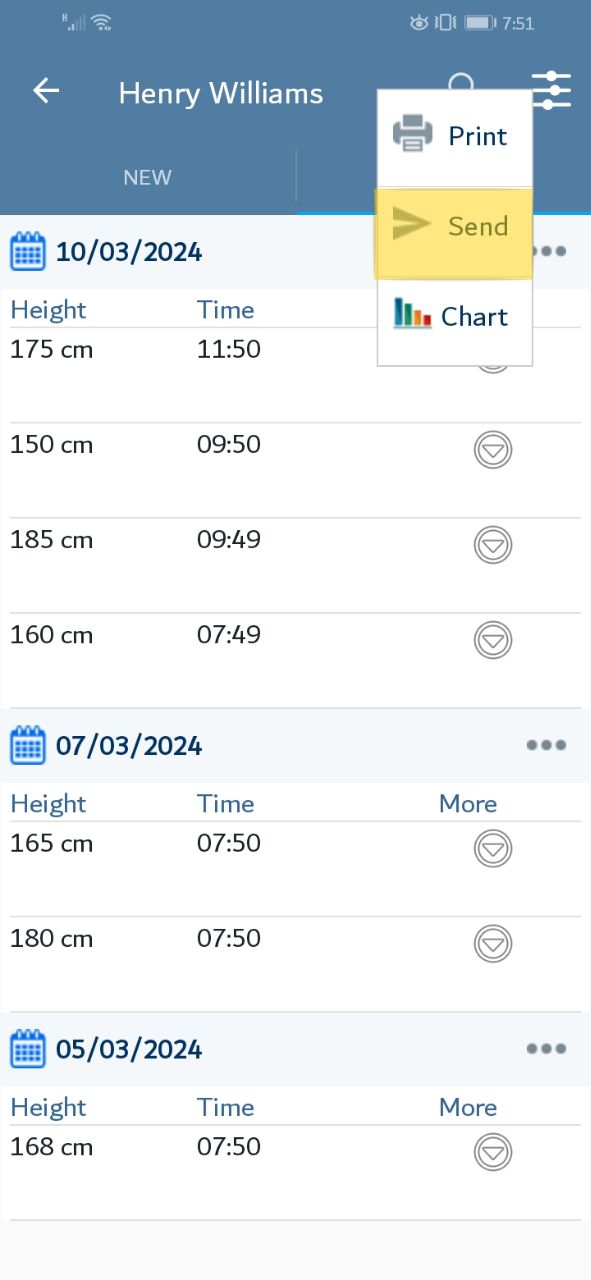
Task: Open three-dot menu for 07/03/2024
Action: pos(547,745)
